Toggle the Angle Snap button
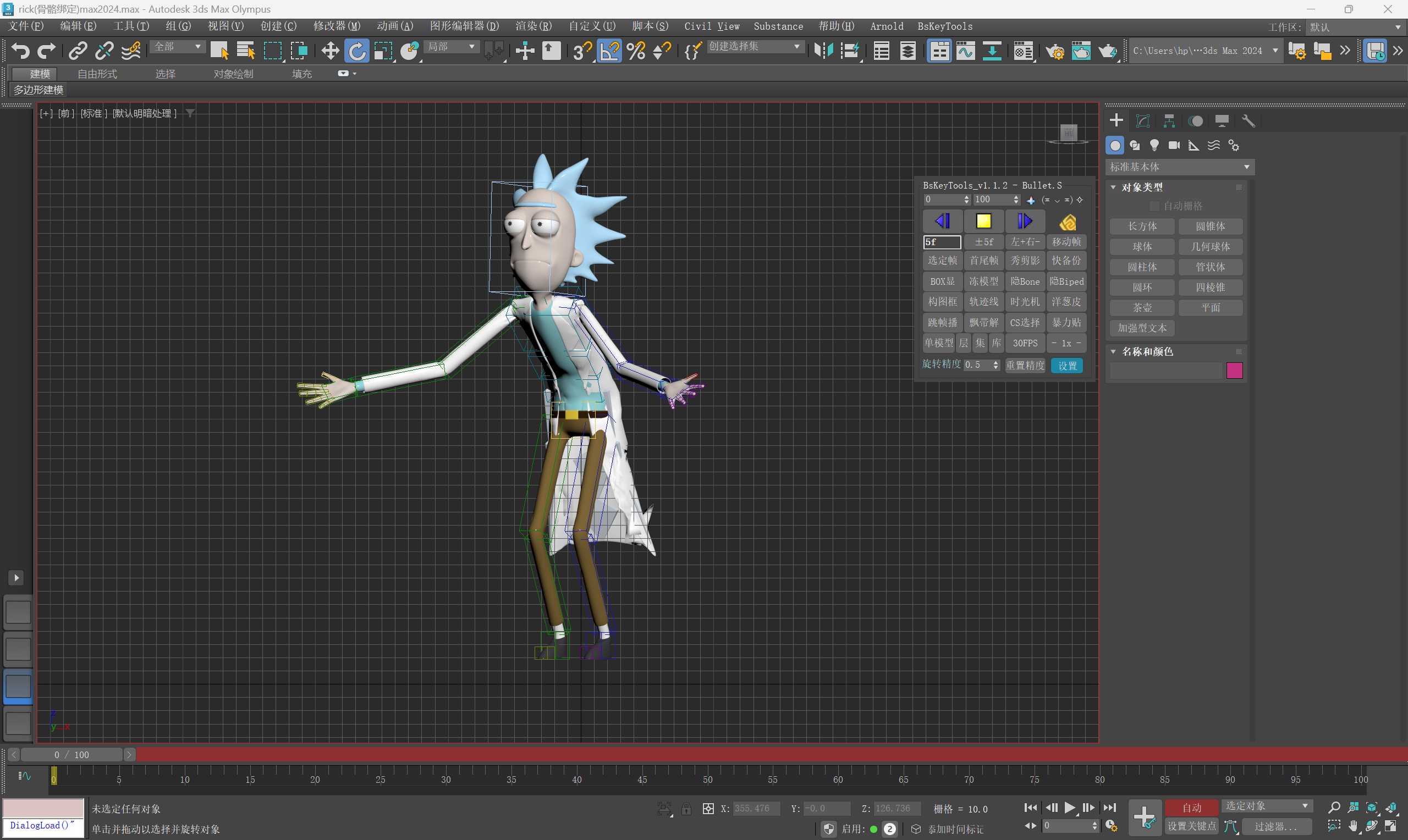Image resolution: width=1408 pixels, height=840 pixels. pyautogui.click(x=609, y=51)
